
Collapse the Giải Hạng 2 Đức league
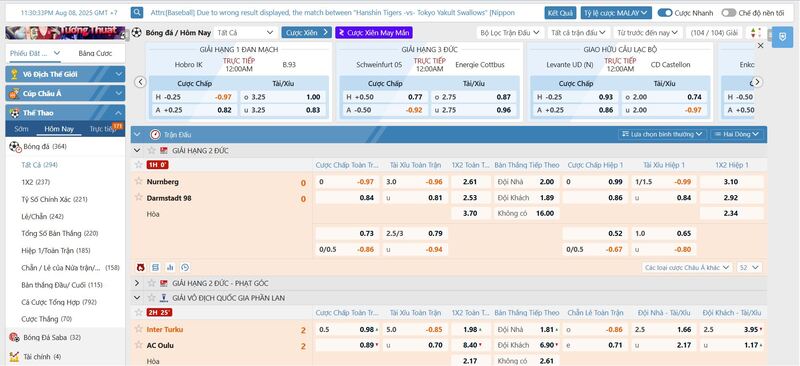(x=137, y=151)
